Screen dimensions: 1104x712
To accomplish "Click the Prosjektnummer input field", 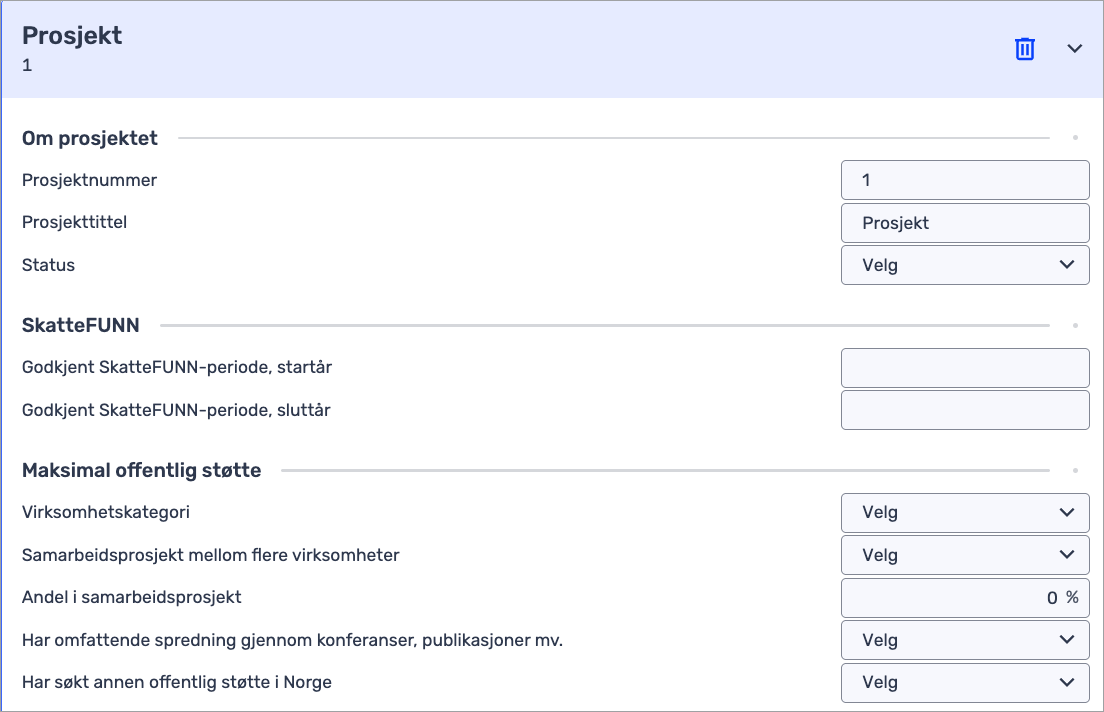I will pyautogui.click(x=964, y=181).
